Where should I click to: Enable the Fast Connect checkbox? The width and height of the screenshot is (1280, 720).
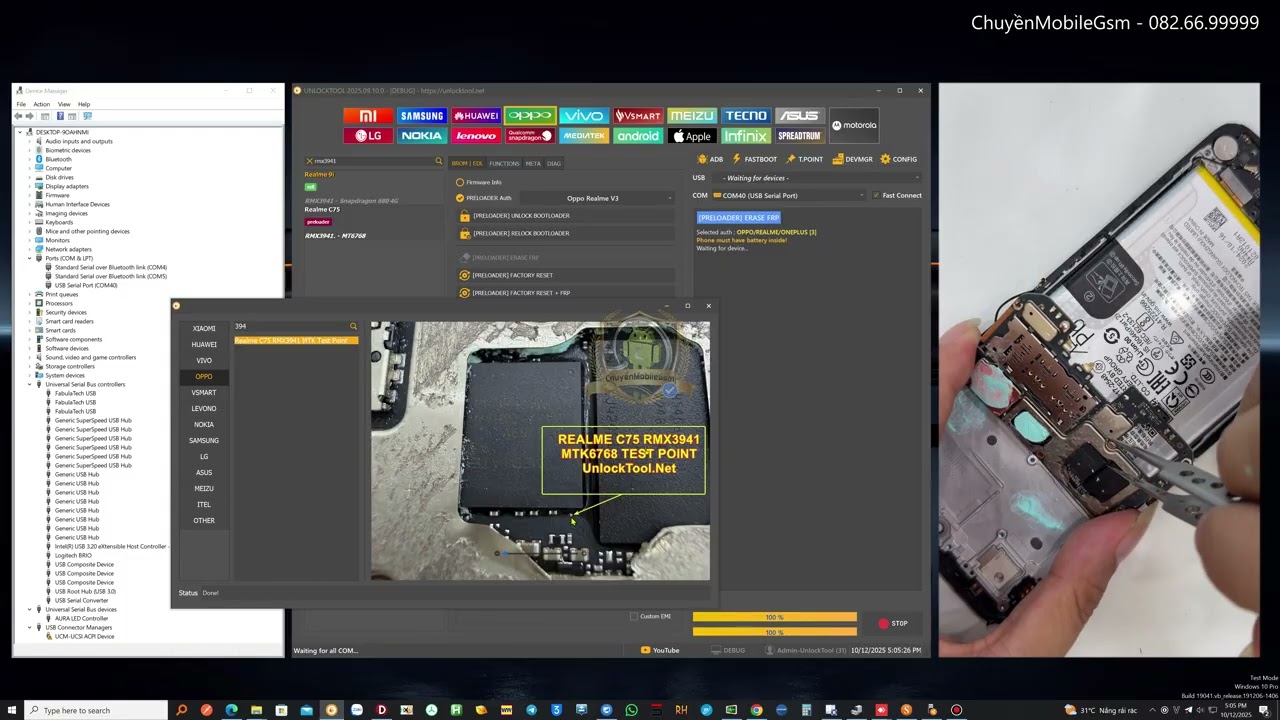click(877, 196)
